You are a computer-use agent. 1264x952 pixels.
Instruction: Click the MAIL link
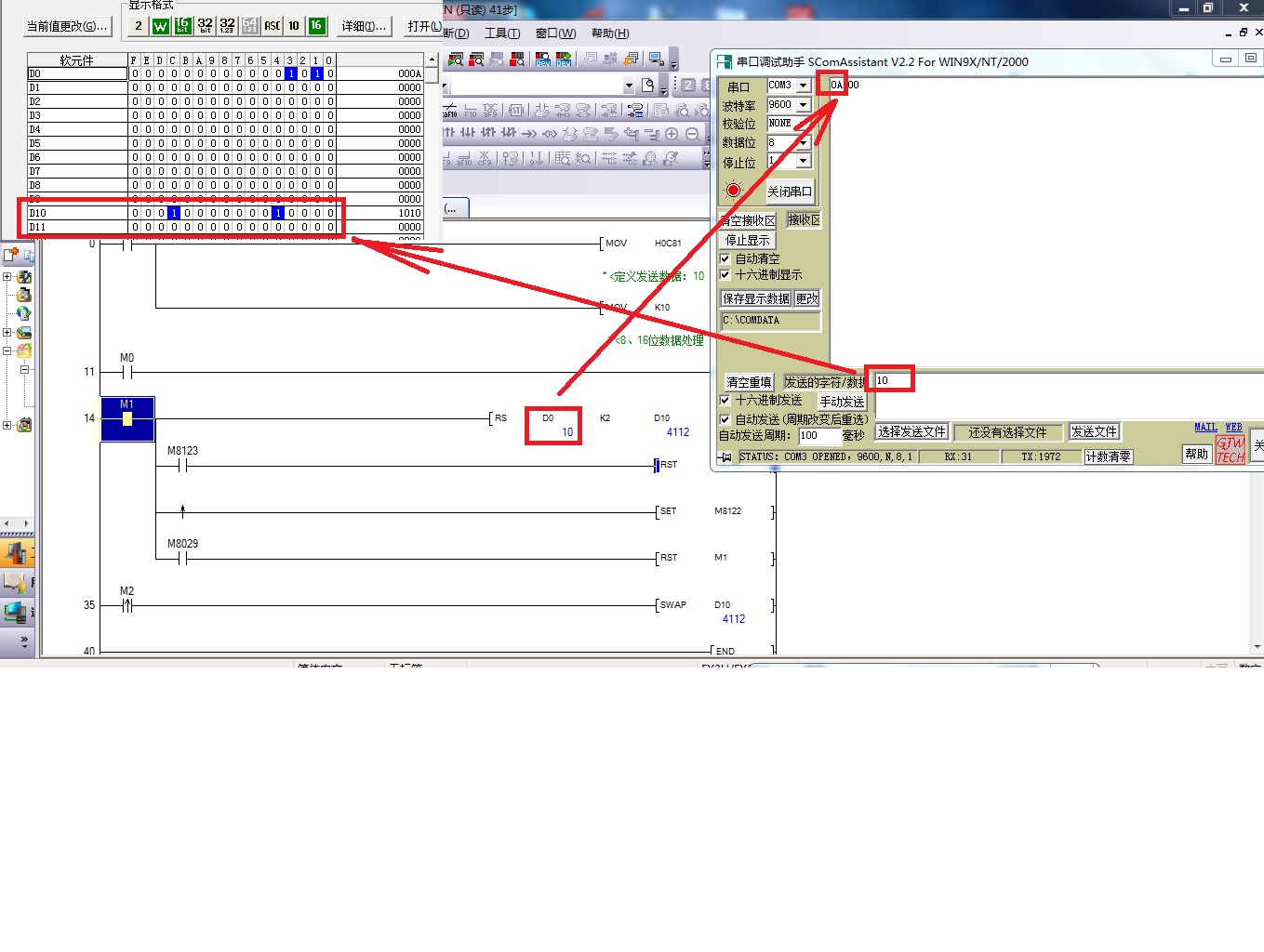1205,428
